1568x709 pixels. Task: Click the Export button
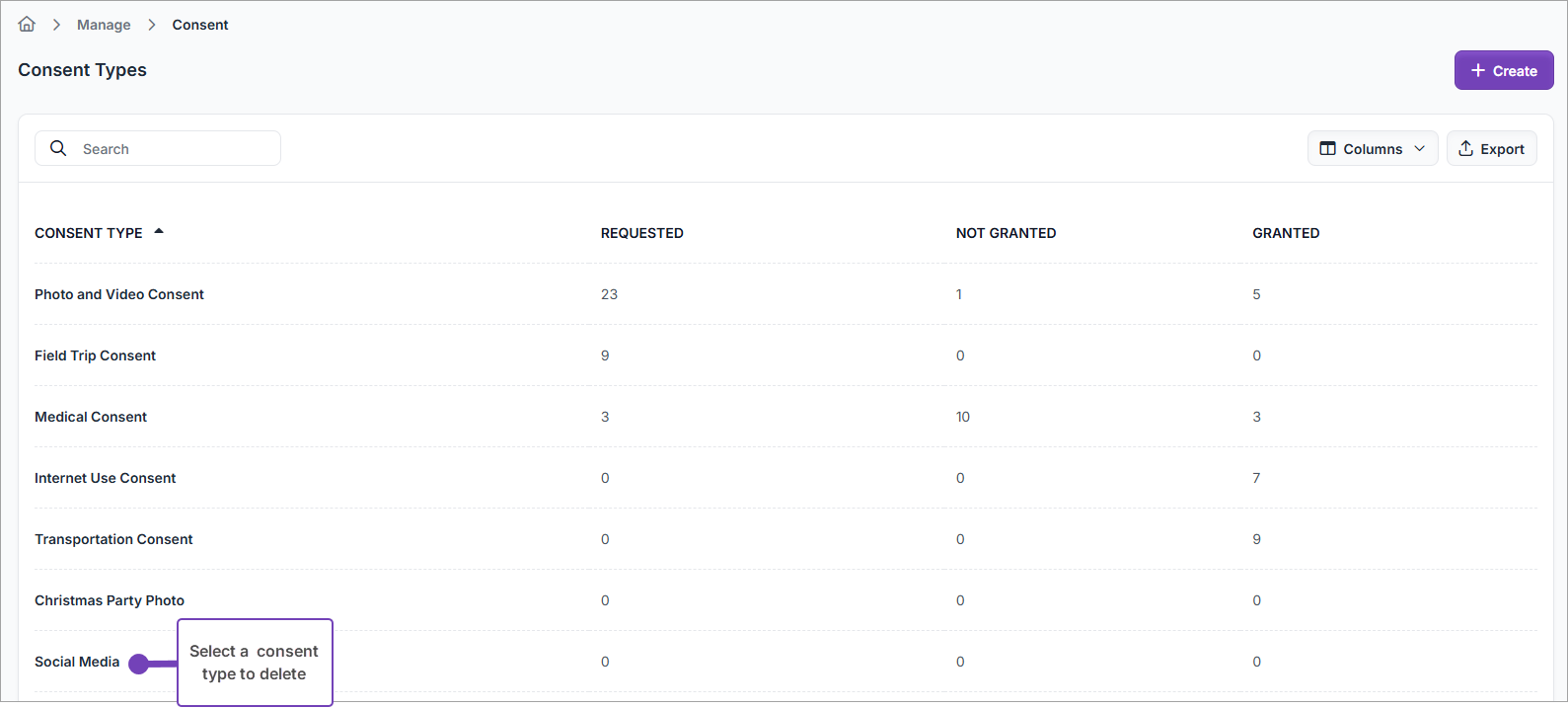click(x=1491, y=148)
